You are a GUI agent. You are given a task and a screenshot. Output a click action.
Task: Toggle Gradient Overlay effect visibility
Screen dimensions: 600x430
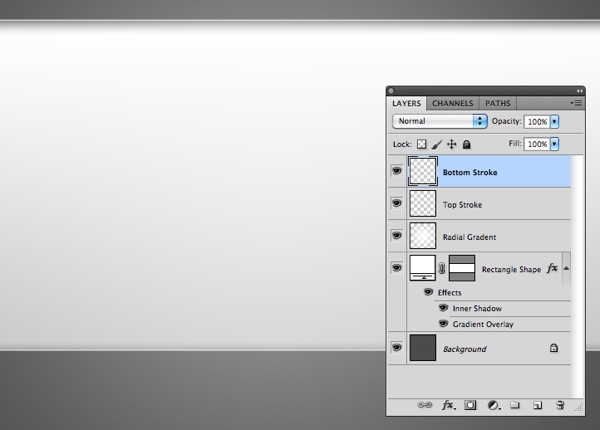point(443,324)
